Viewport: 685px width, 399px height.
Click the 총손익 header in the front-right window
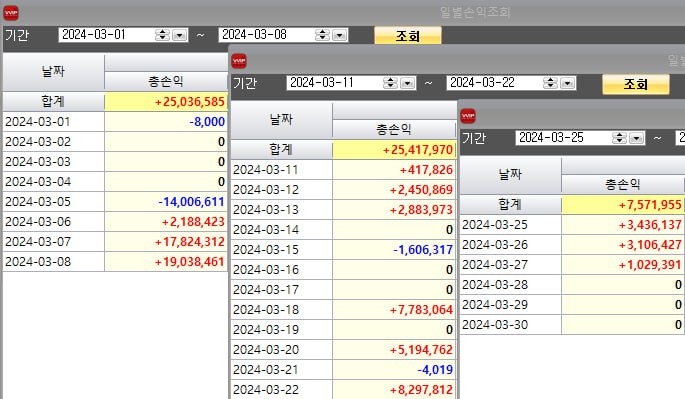point(623,184)
